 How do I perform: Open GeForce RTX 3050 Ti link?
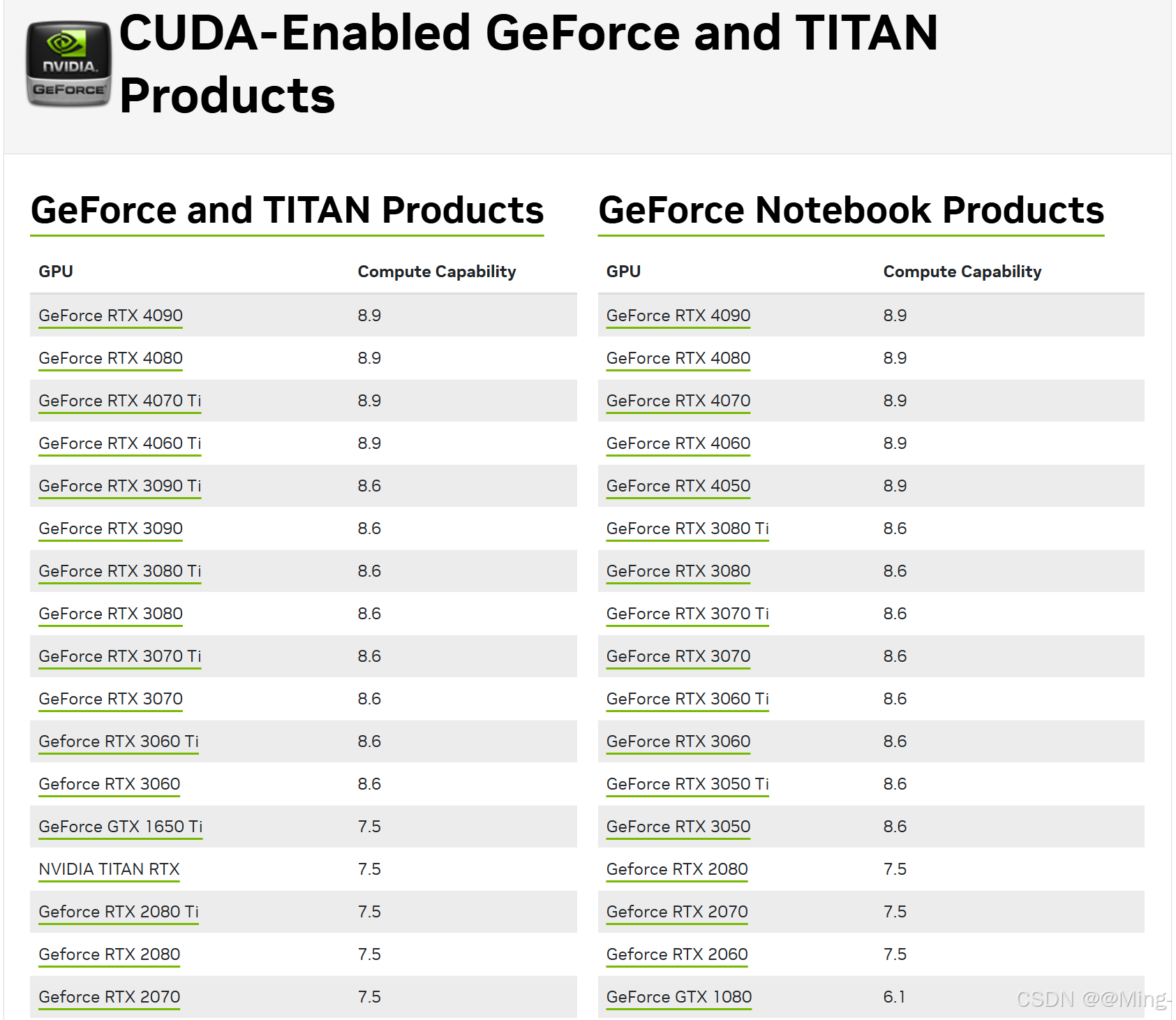687,784
